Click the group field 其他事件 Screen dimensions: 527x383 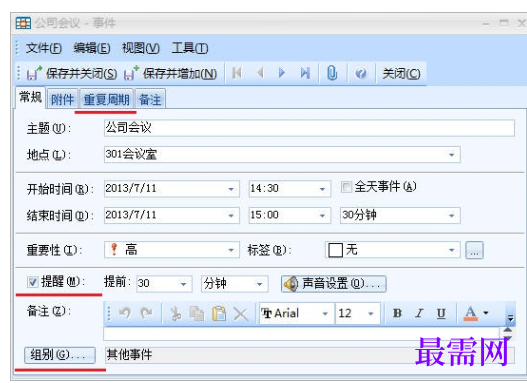click(x=309, y=355)
